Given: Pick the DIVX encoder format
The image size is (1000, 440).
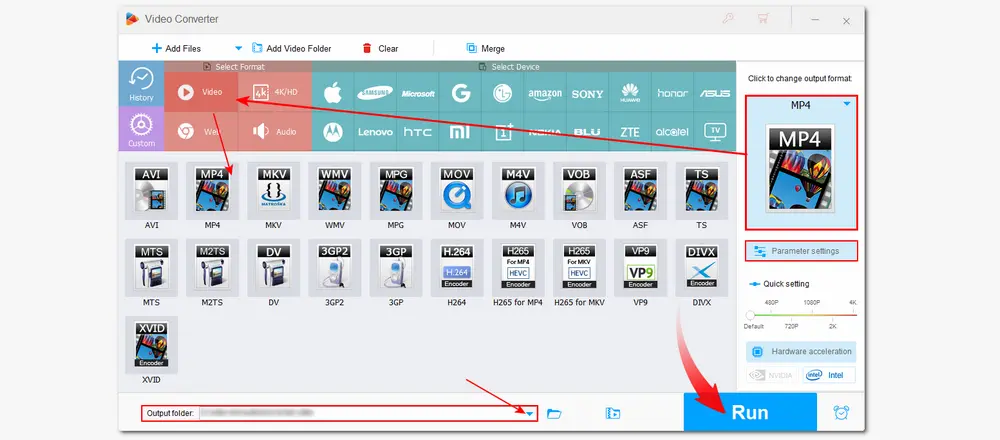Looking at the screenshot, I should (702, 268).
